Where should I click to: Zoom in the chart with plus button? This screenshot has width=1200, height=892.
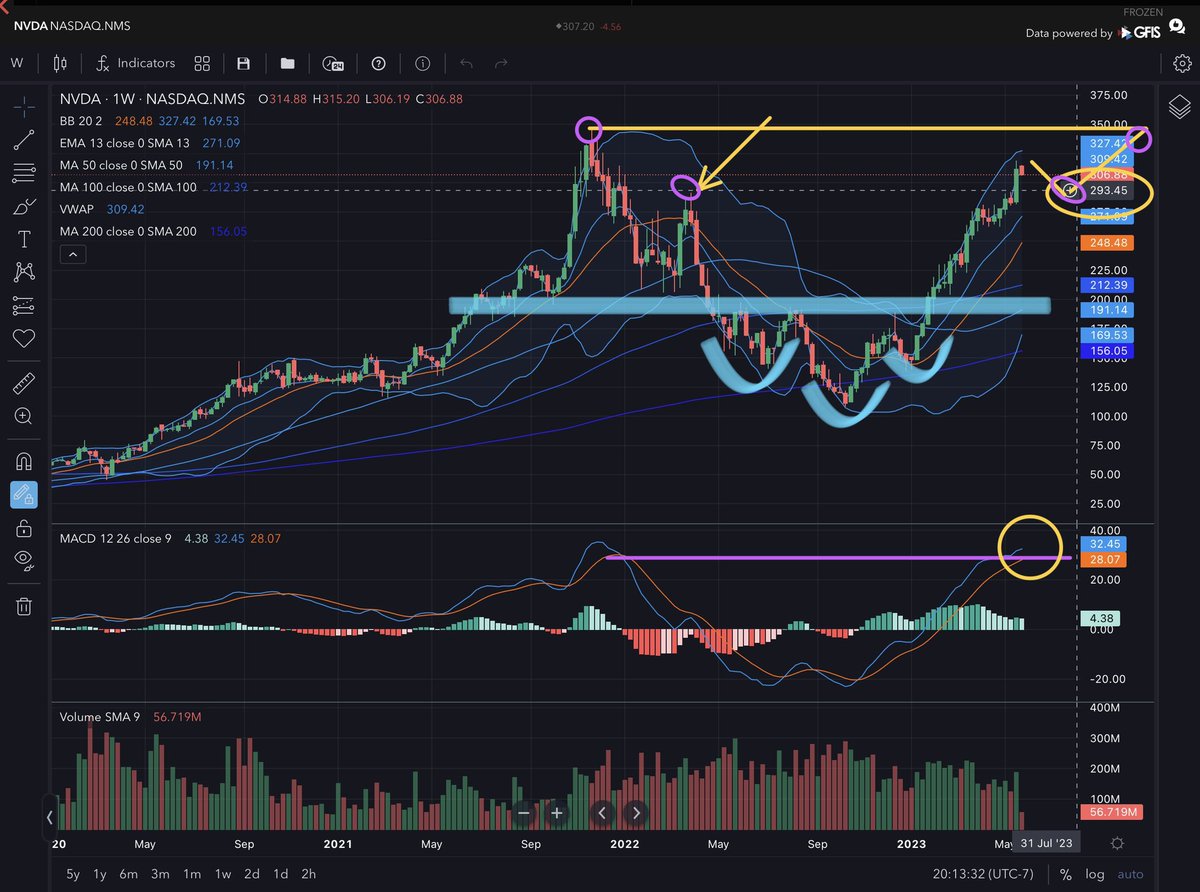[x=557, y=813]
